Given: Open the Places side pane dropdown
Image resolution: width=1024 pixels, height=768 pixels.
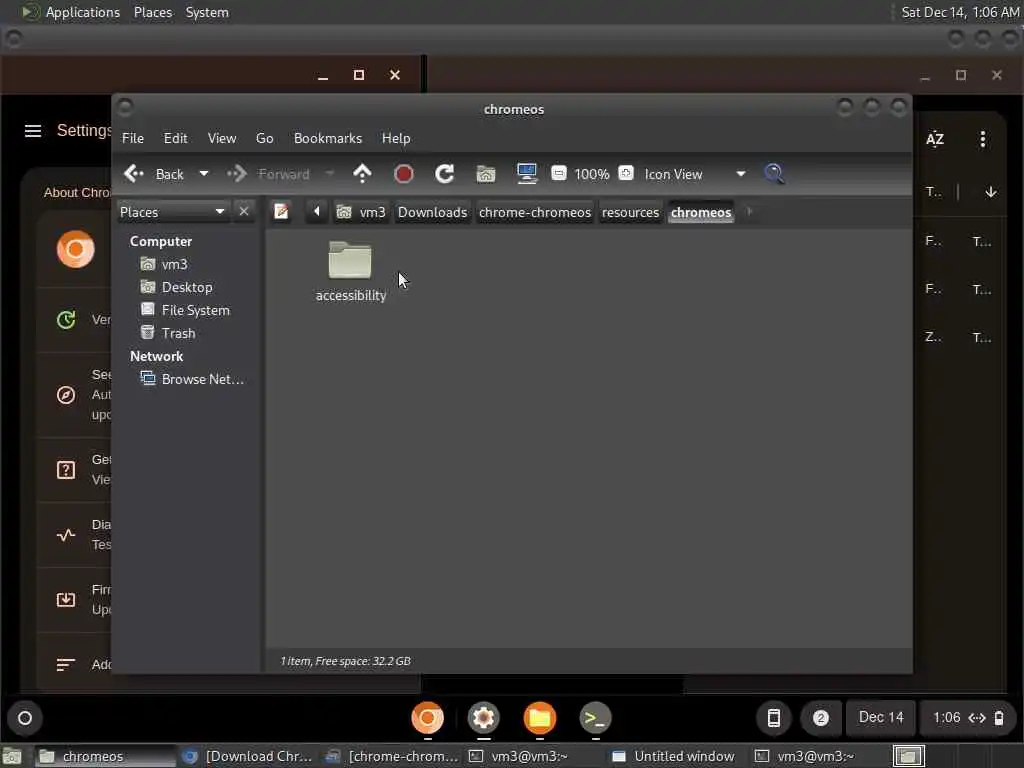Looking at the screenshot, I should pyautogui.click(x=172, y=212).
